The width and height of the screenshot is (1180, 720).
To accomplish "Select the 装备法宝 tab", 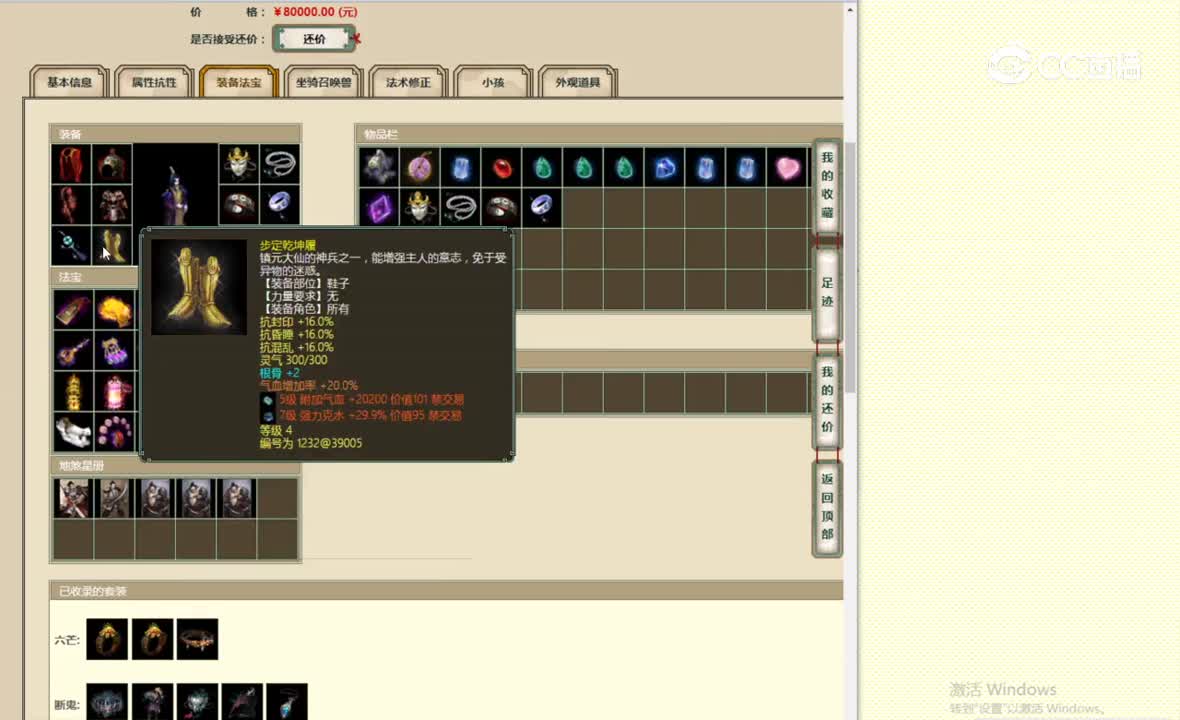I will click(x=239, y=82).
